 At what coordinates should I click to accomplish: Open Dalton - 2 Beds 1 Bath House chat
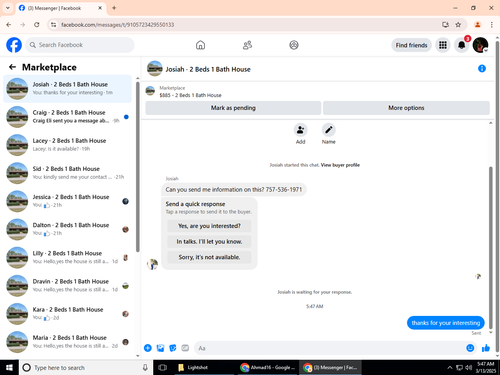pyautogui.click(x=67, y=229)
